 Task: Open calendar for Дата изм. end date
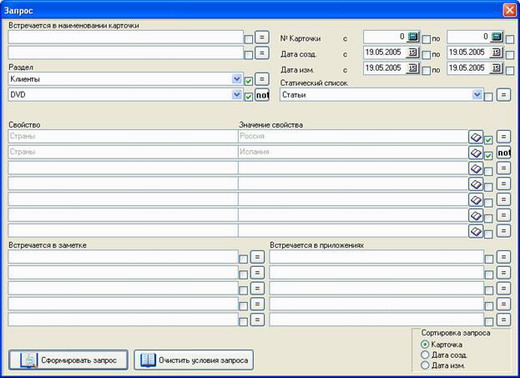496,68
